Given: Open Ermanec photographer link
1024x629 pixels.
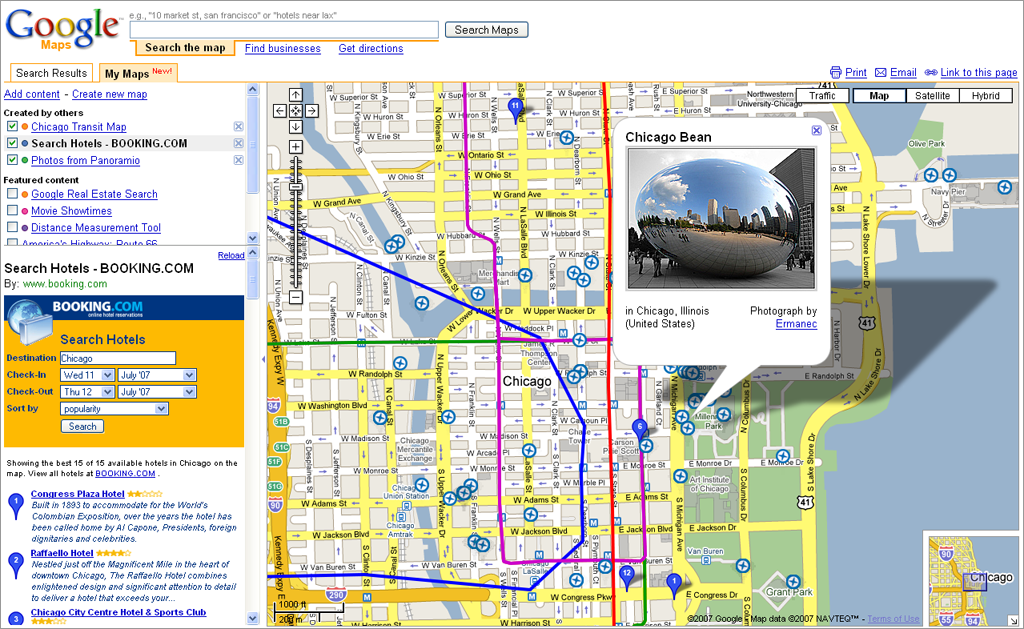Looking at the screenshot, I should (x=796, y=323).
